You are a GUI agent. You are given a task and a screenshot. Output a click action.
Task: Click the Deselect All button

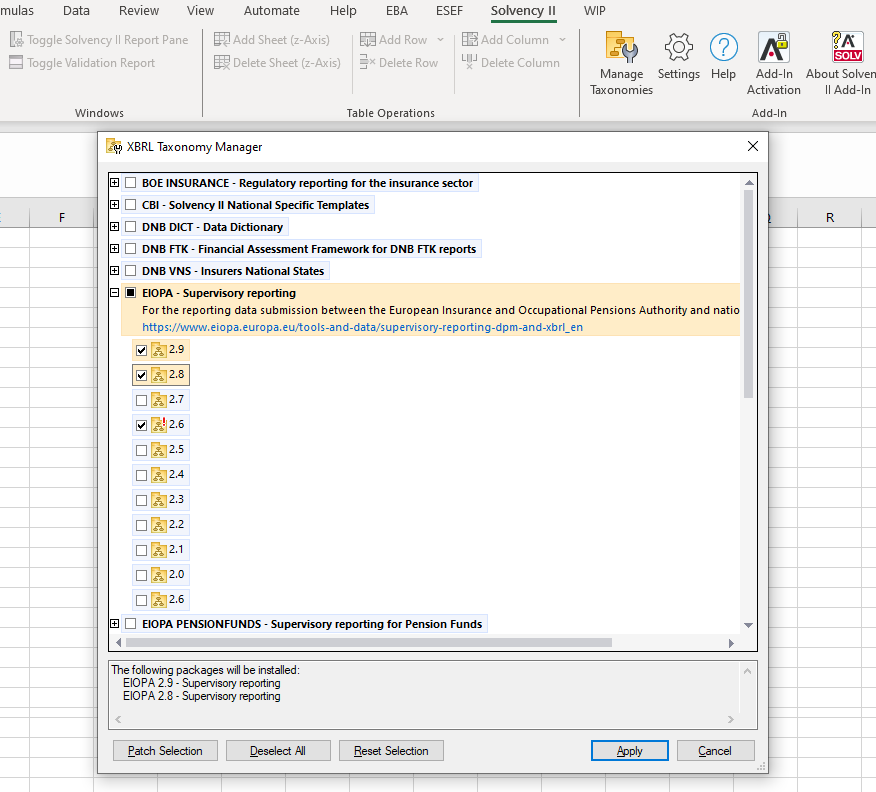pos(277,751)
